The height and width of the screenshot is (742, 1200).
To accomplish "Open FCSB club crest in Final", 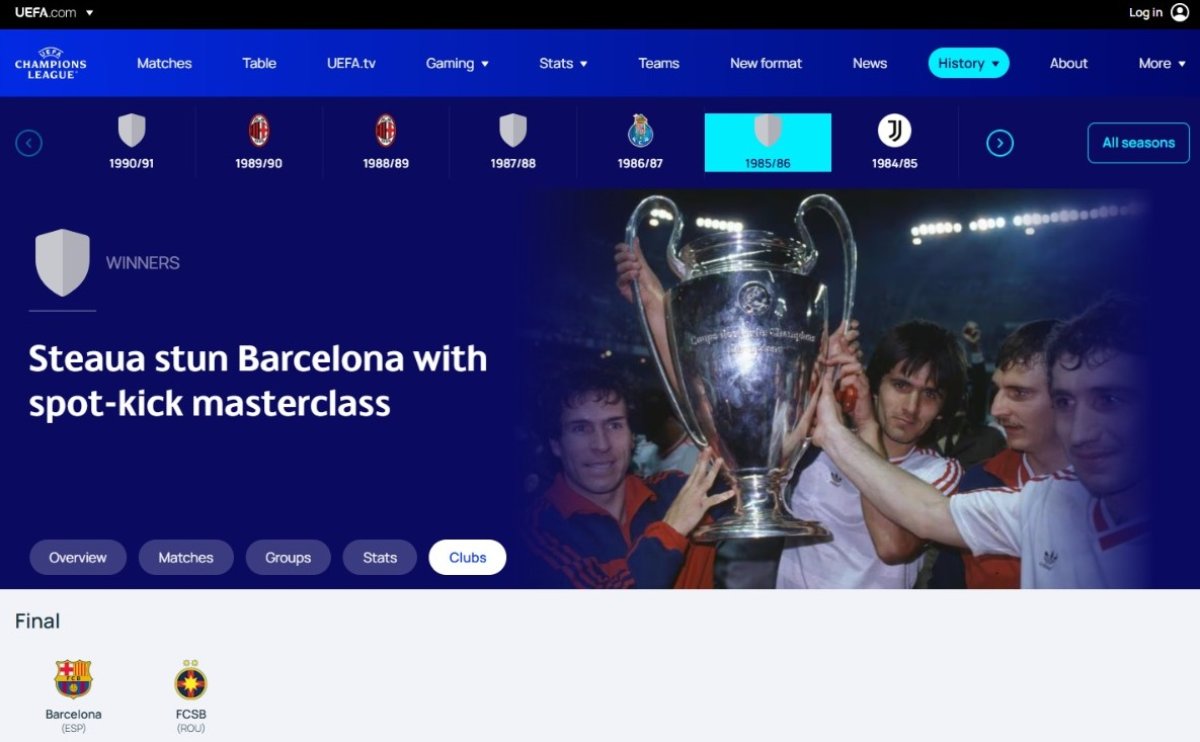I will pyautogui.click(x=191, y=679).
